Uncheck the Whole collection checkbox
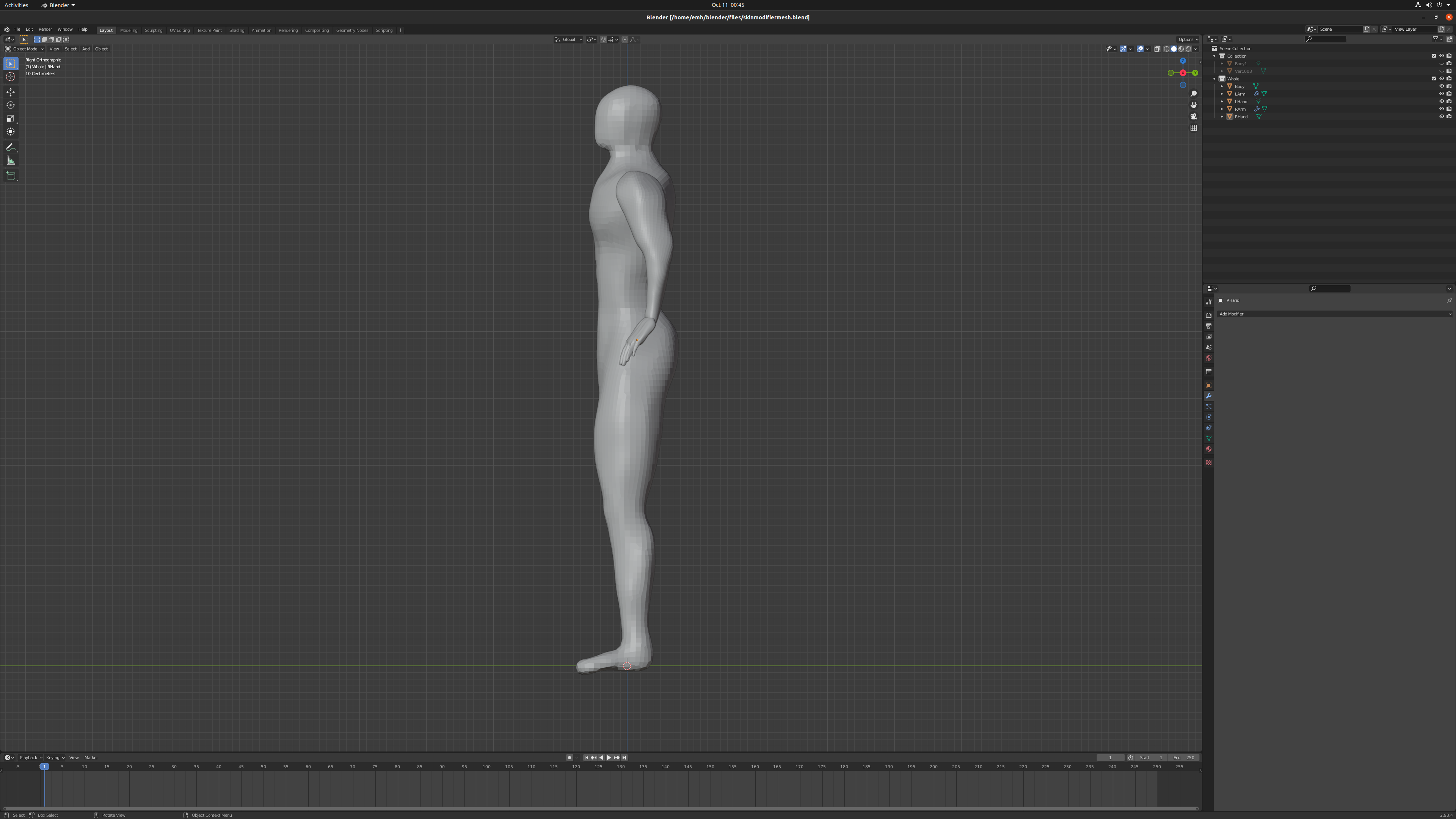This screenshot has height=819, width=1456. coord(1434,78)
